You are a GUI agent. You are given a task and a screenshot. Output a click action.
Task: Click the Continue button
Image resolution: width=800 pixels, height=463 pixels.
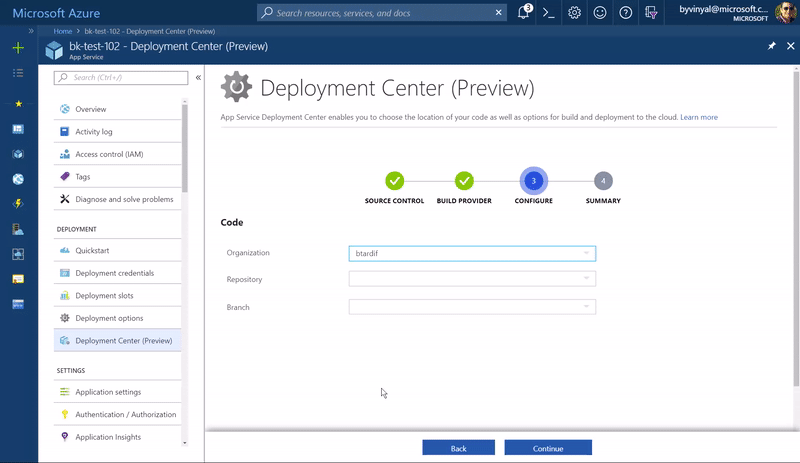(548, 448)
